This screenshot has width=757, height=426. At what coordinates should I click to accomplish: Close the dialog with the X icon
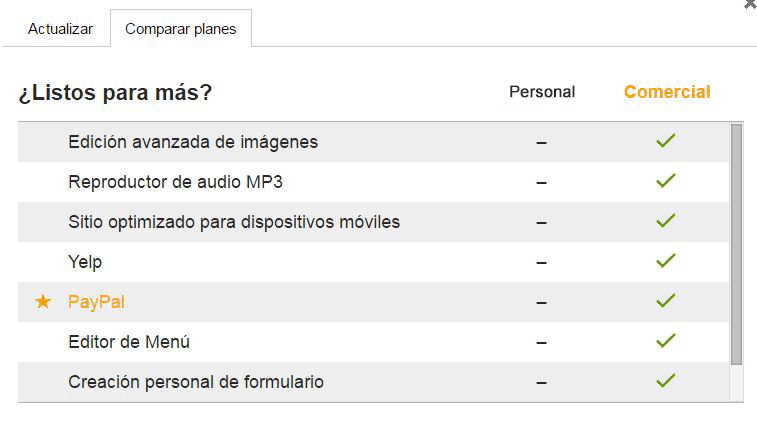(x=751, y=4)
